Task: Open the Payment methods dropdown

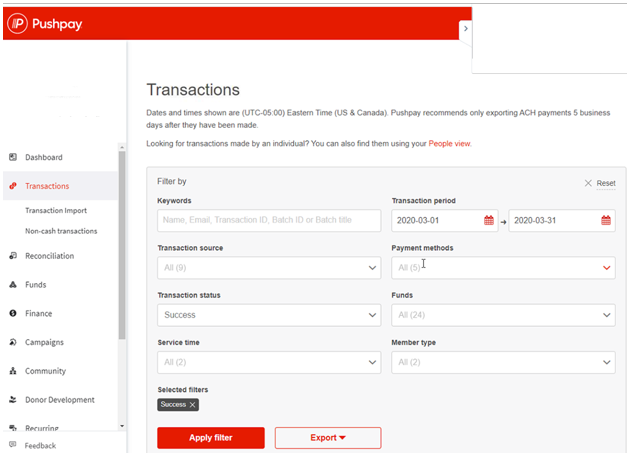Action: pyautogui.click(x=503, y=268)
